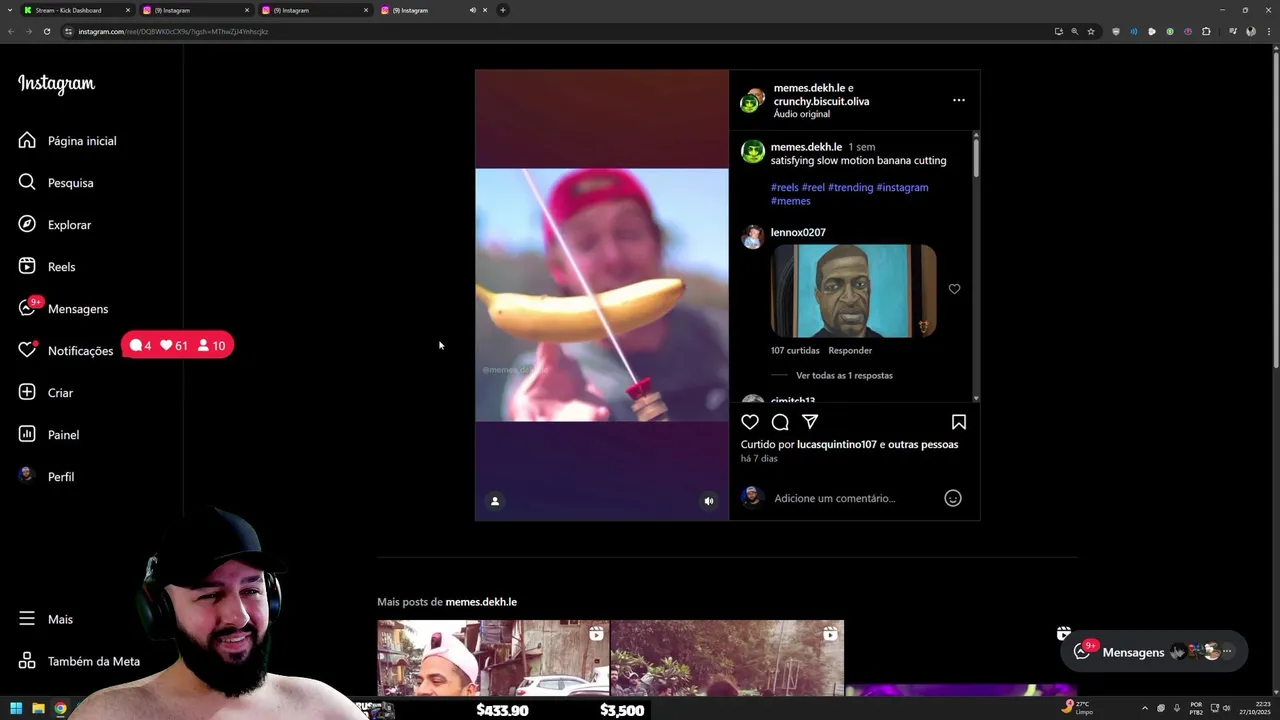The width and height of the screenshot is (1280, 720).
Task: Open the media control icon in toolbar
Action: (x=1233, y=31)
